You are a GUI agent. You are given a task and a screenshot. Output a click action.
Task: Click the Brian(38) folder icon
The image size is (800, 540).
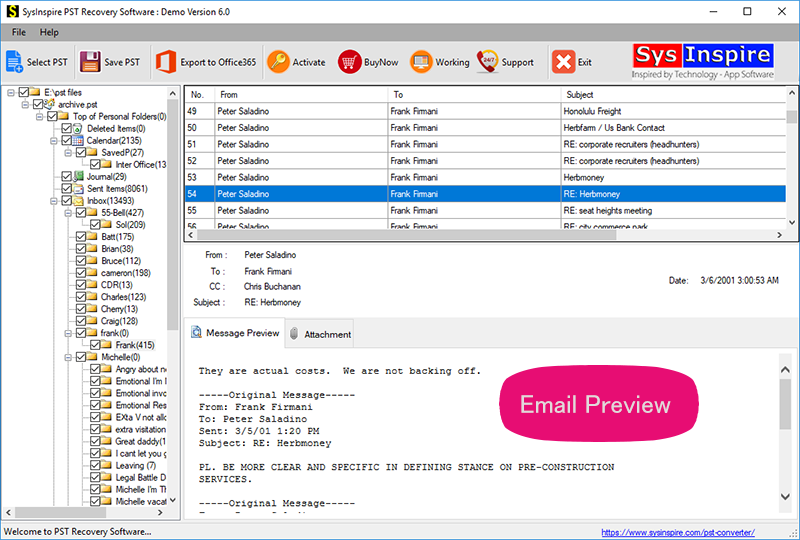(92, 249)
